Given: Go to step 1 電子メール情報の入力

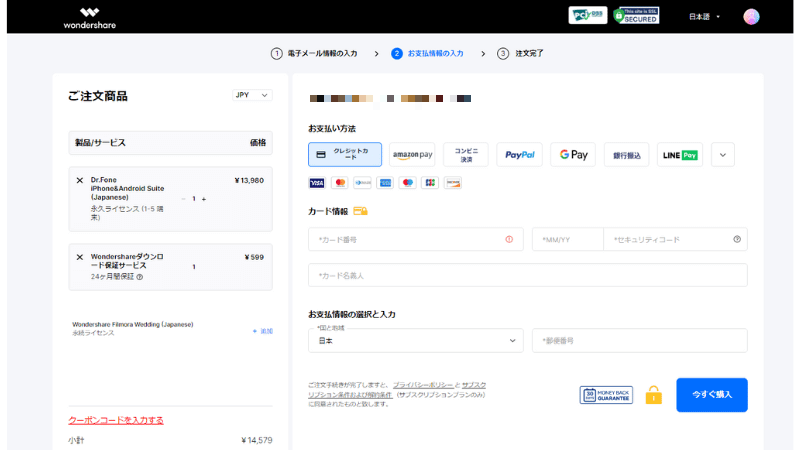Looking at the screenshot, I should pos(314,53).
